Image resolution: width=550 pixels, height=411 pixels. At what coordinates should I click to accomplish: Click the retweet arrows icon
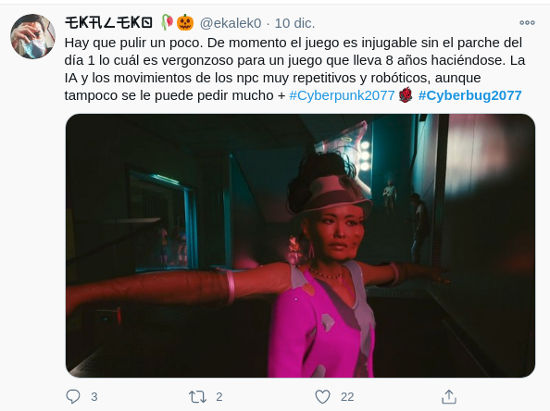(x=197, y=397)
